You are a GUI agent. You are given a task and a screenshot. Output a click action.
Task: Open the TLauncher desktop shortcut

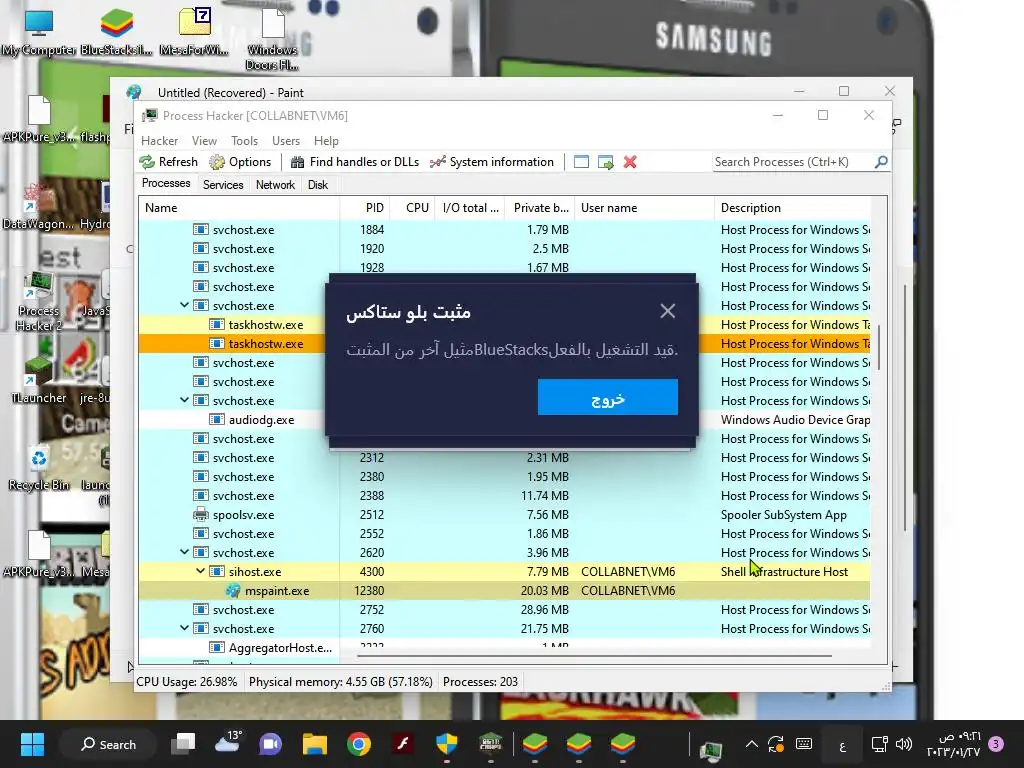(39, 380)
